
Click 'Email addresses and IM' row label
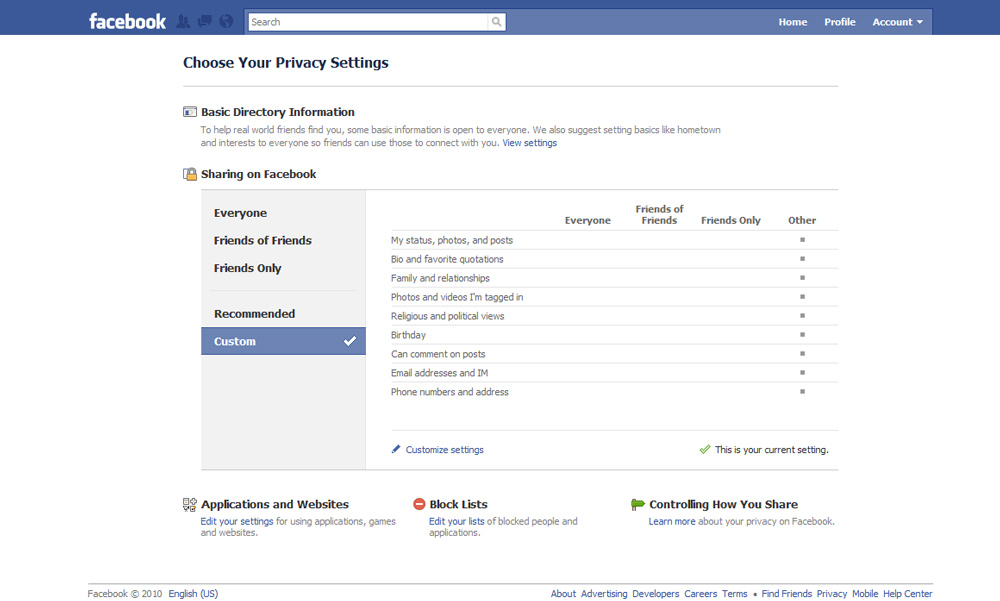click(x=439, y=373)
